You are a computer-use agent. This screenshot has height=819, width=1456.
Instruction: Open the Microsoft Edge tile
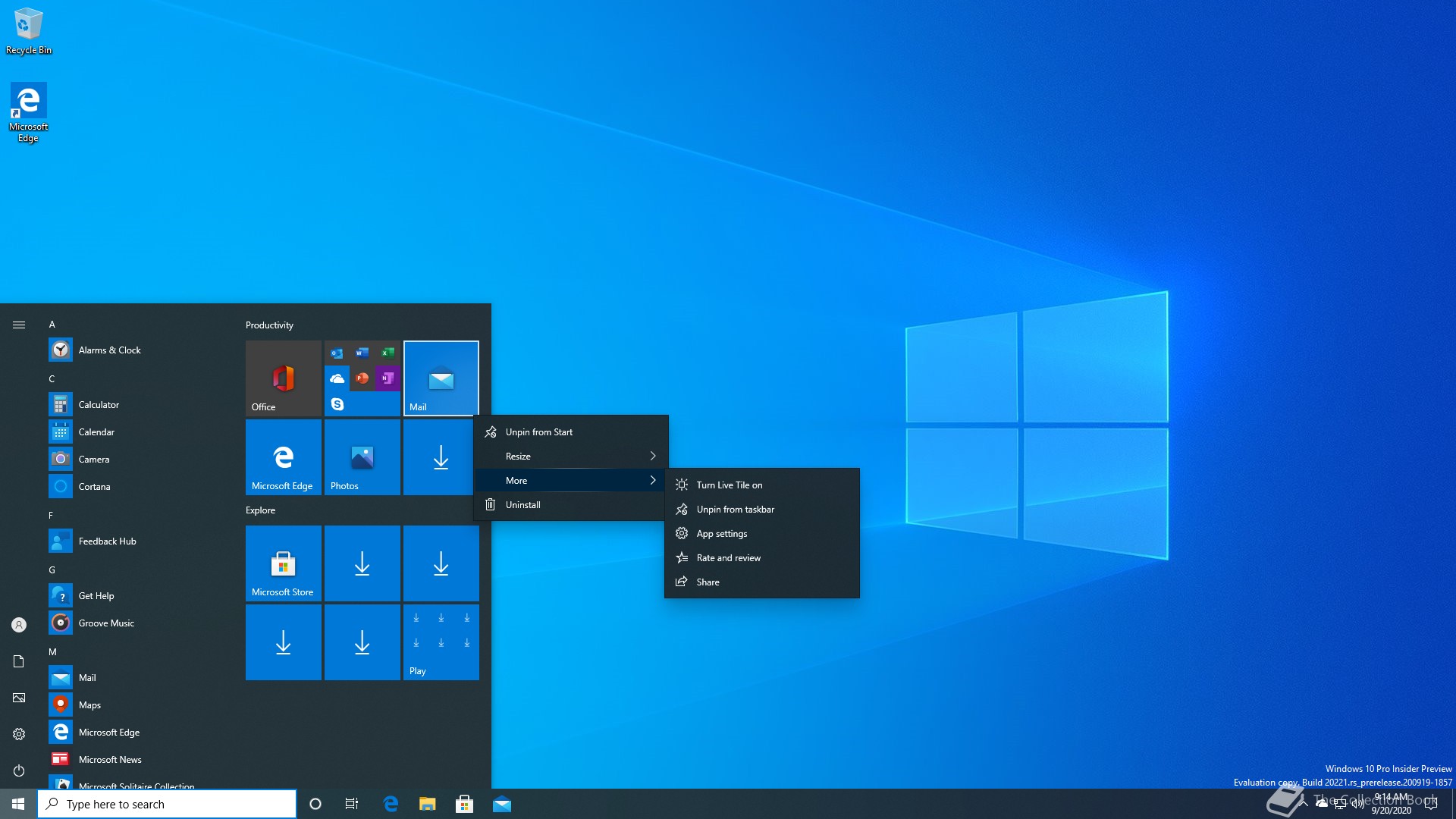[x=284, y=457]
